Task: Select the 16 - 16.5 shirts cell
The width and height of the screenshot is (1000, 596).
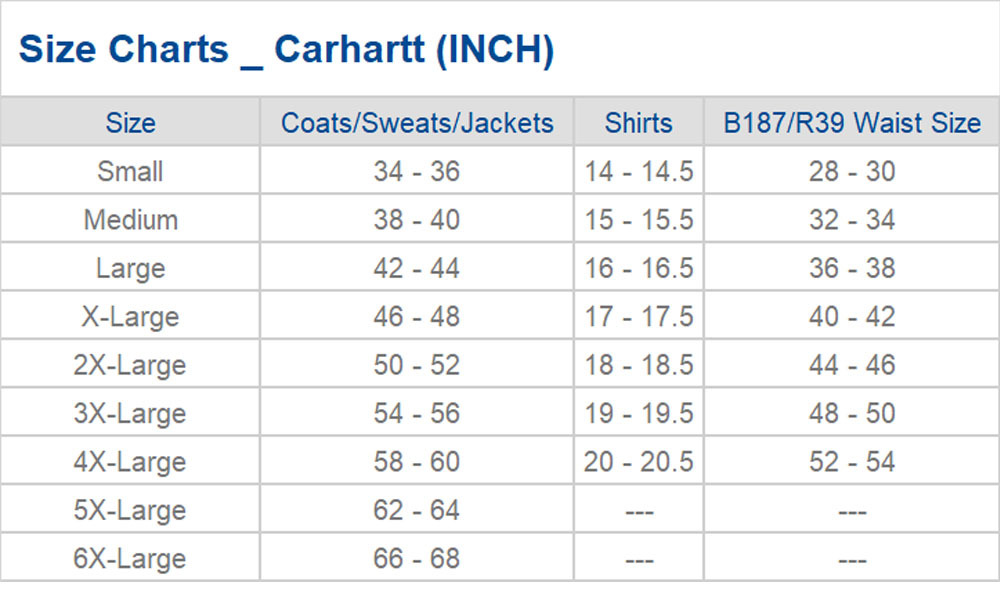Action: click(639, 268)
